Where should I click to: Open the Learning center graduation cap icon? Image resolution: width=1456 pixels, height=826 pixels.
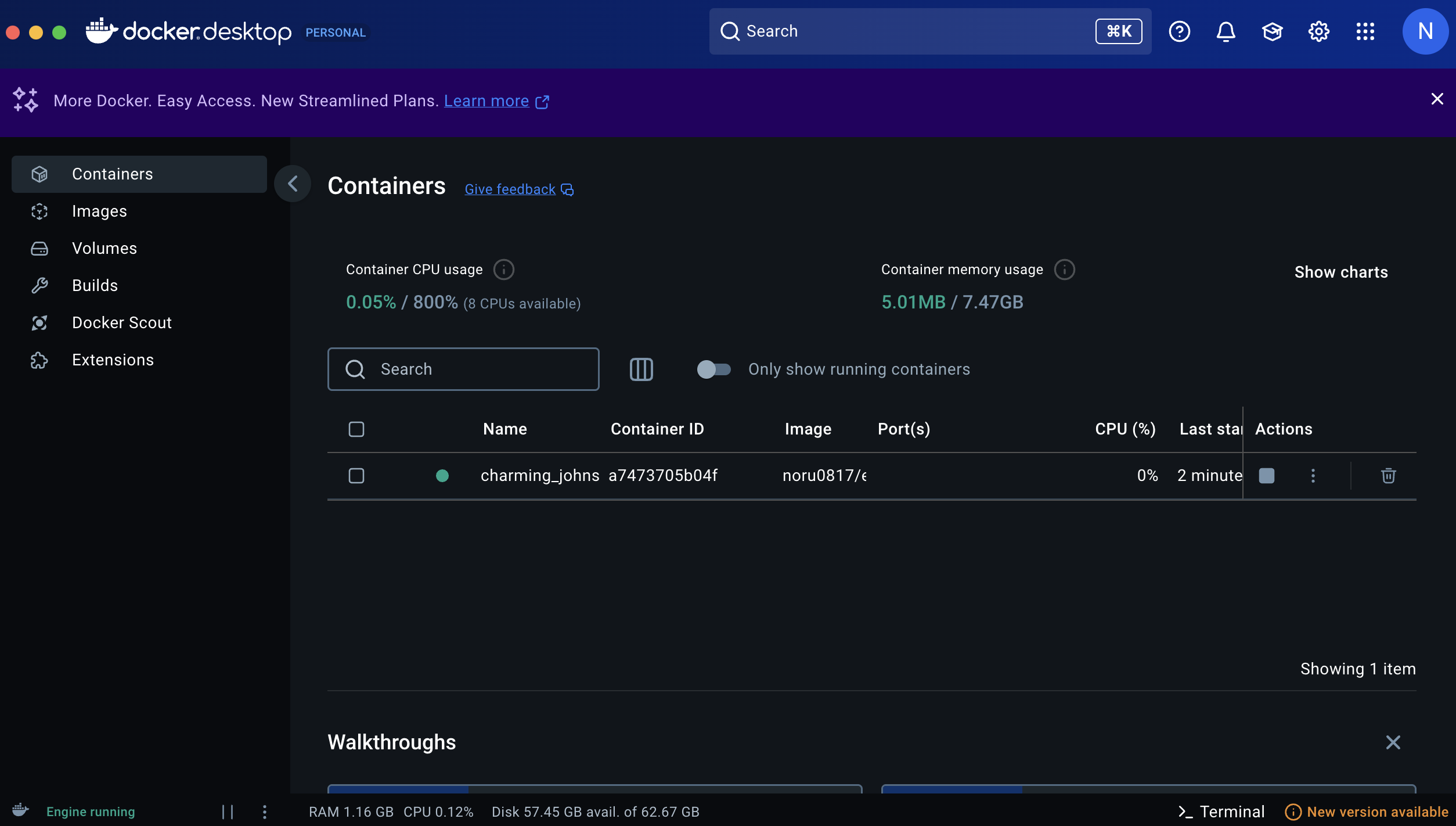1272,31
